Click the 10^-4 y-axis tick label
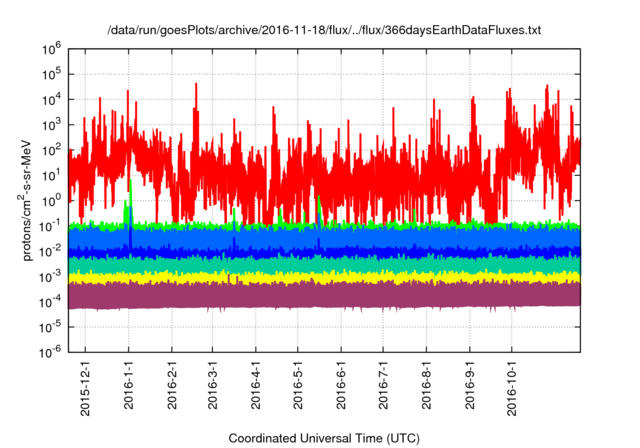Image resolution: width=640 pixels, height=448 pixels. pyautogui.click(x=50, y=302)
